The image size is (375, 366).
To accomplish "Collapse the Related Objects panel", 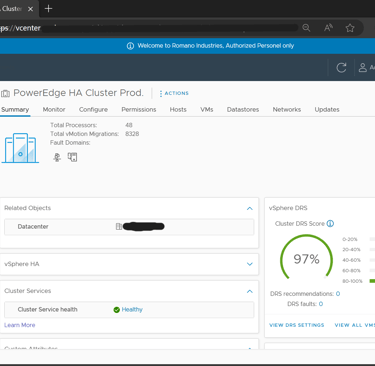I will pyautogui.click(x=250, y=208).
